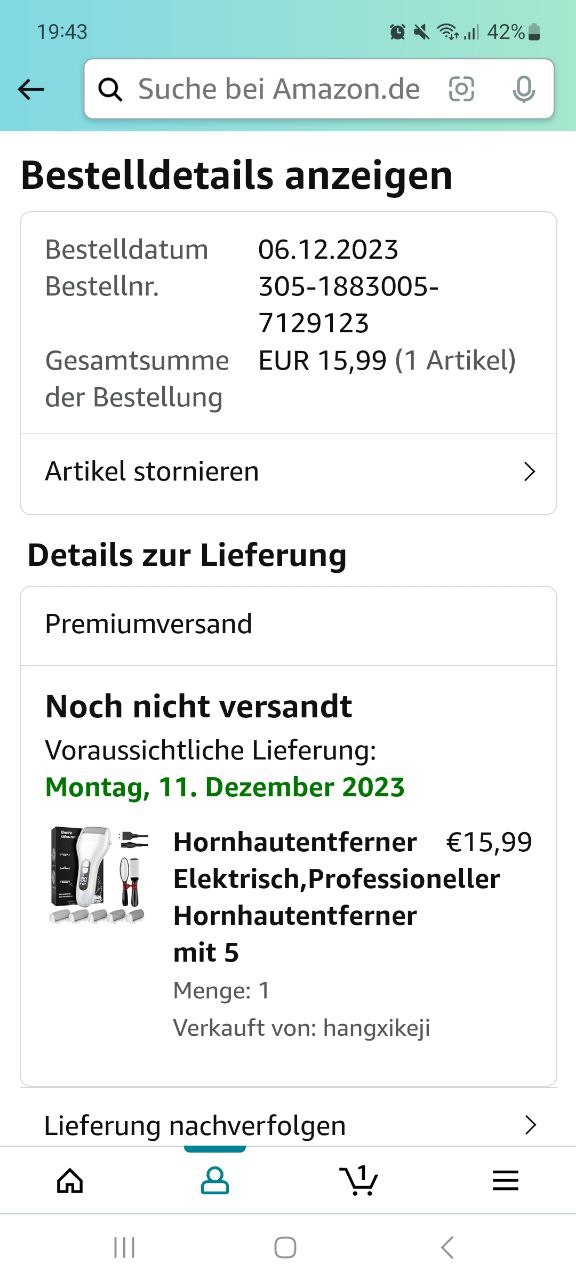
Task: Tap the battery indicator in status bar
Action: (534, 32)
